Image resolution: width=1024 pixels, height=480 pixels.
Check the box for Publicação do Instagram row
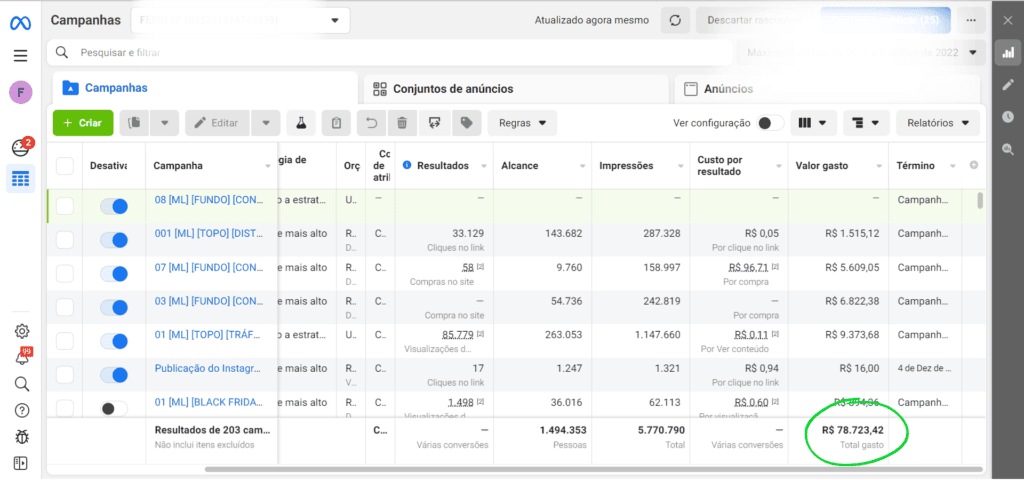point(65,376)
